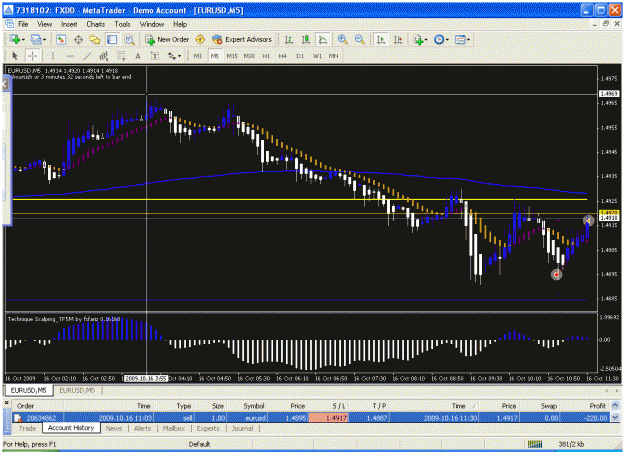Select the Horizontal Line drawing tool
The height and width of the screenshot is (452, 625).
[x=70, y=56]
